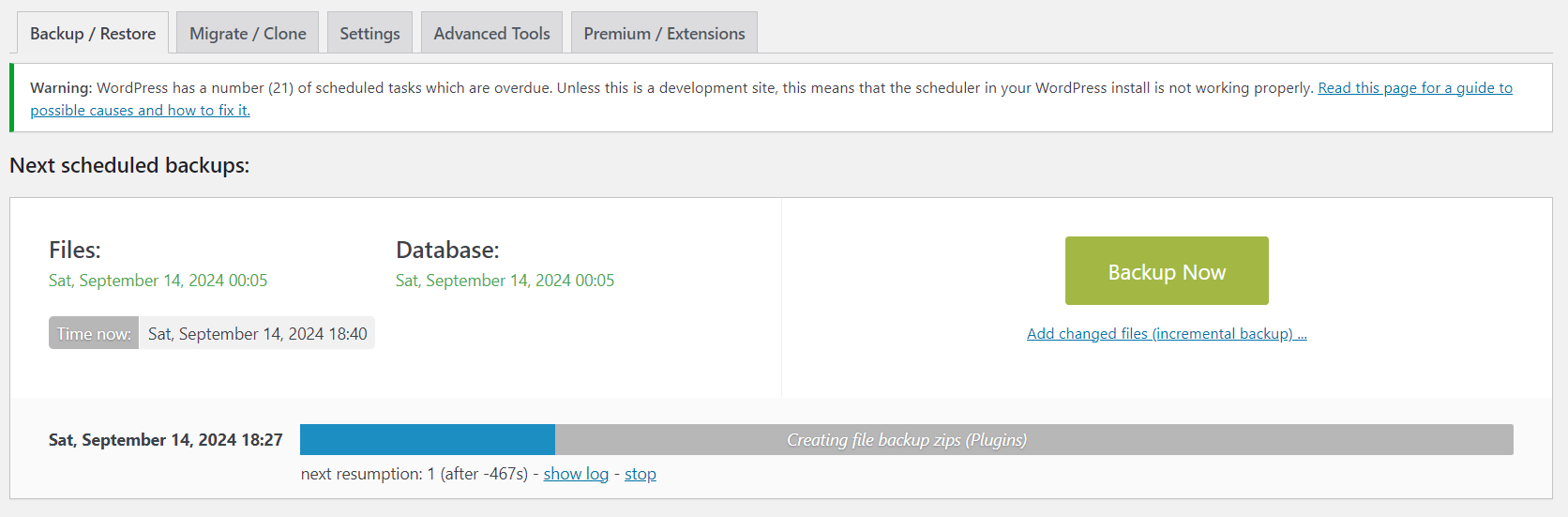The image size is (1568, 517).
Task: Click the green Database next backup date
Action: 505,281
